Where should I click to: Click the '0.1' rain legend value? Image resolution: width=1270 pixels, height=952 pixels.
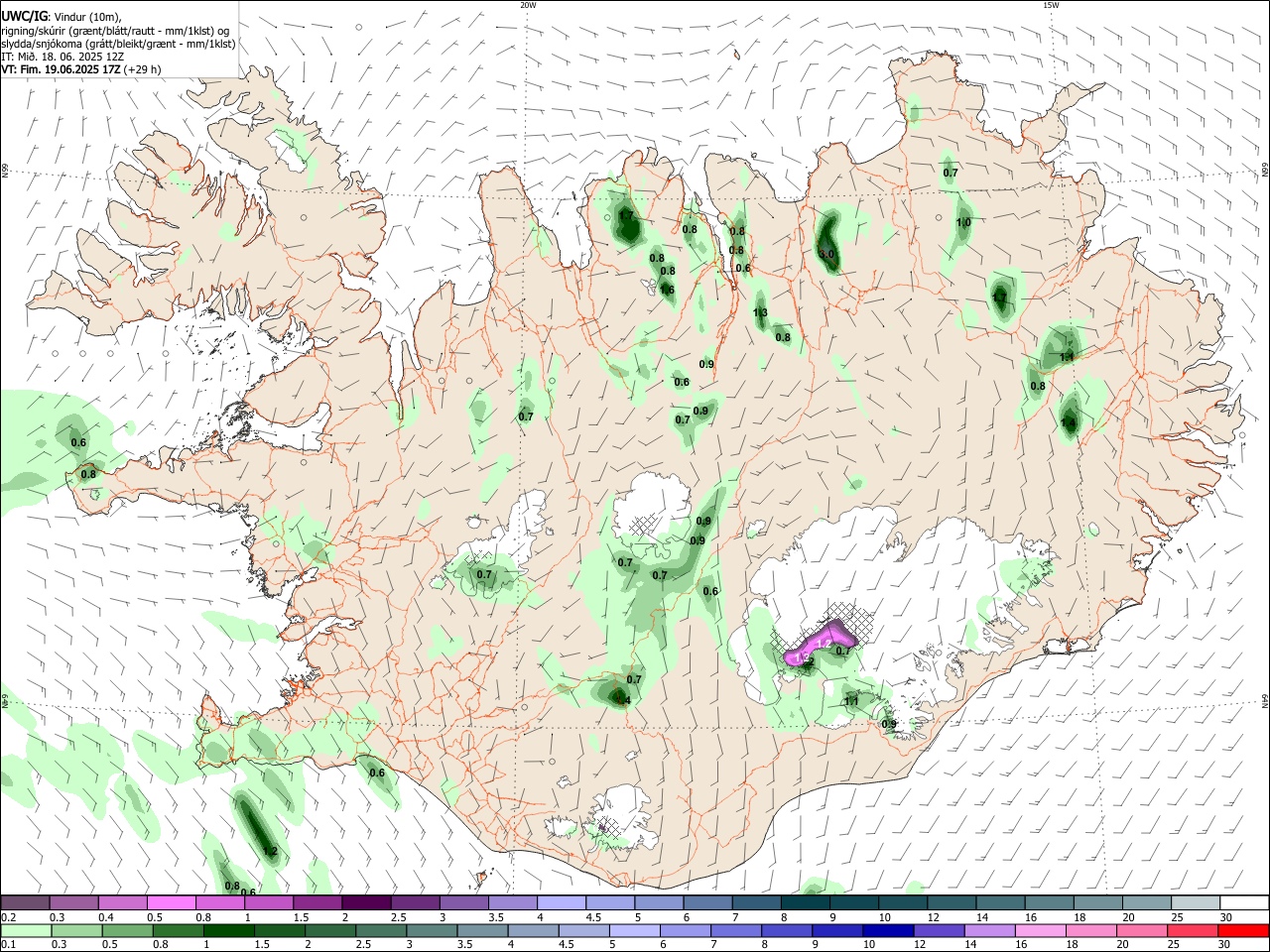click(x=8, y=945)
